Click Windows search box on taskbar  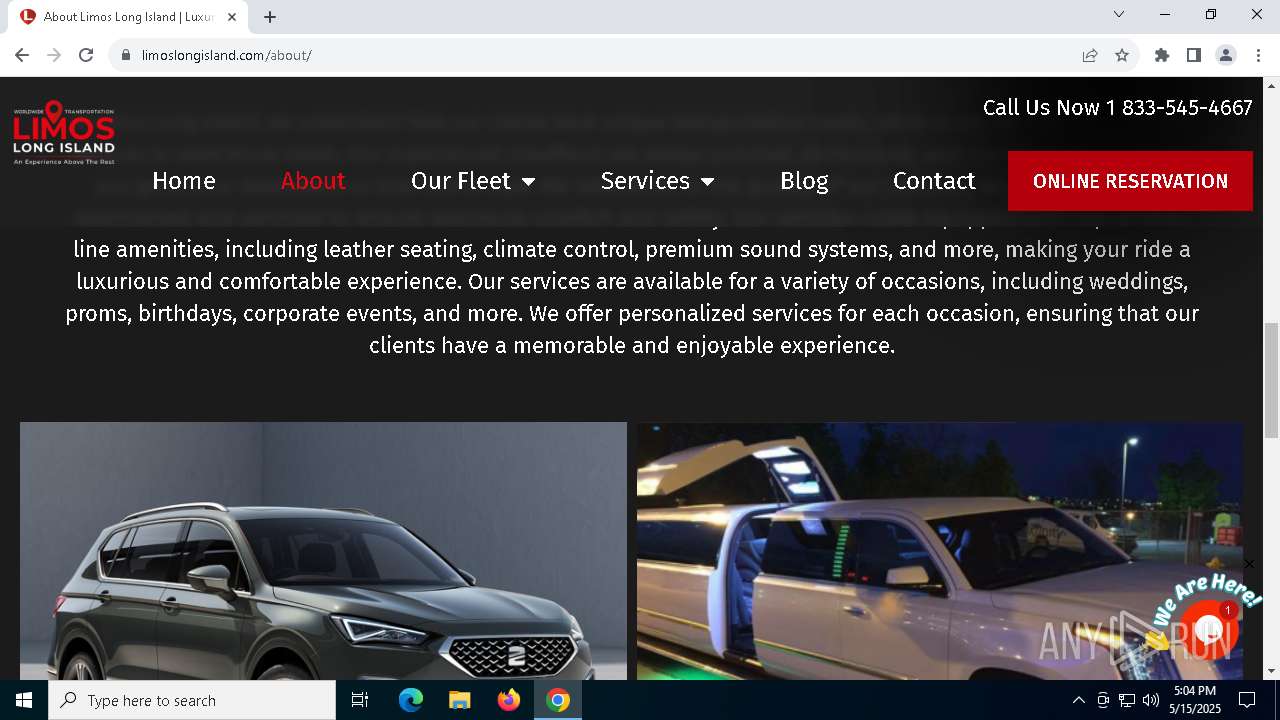point(192,700)
